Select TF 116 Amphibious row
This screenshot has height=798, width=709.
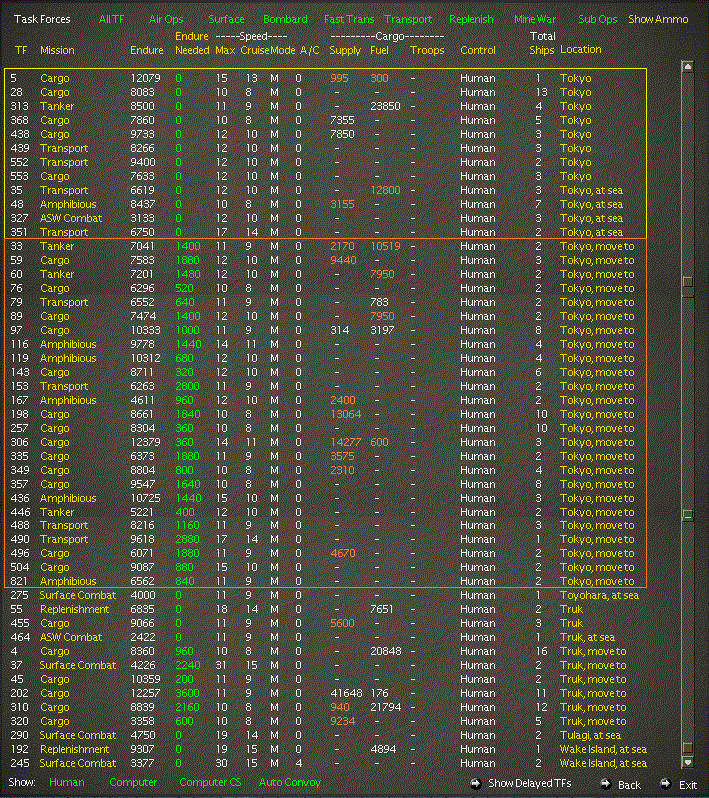[x=326, y=345]
